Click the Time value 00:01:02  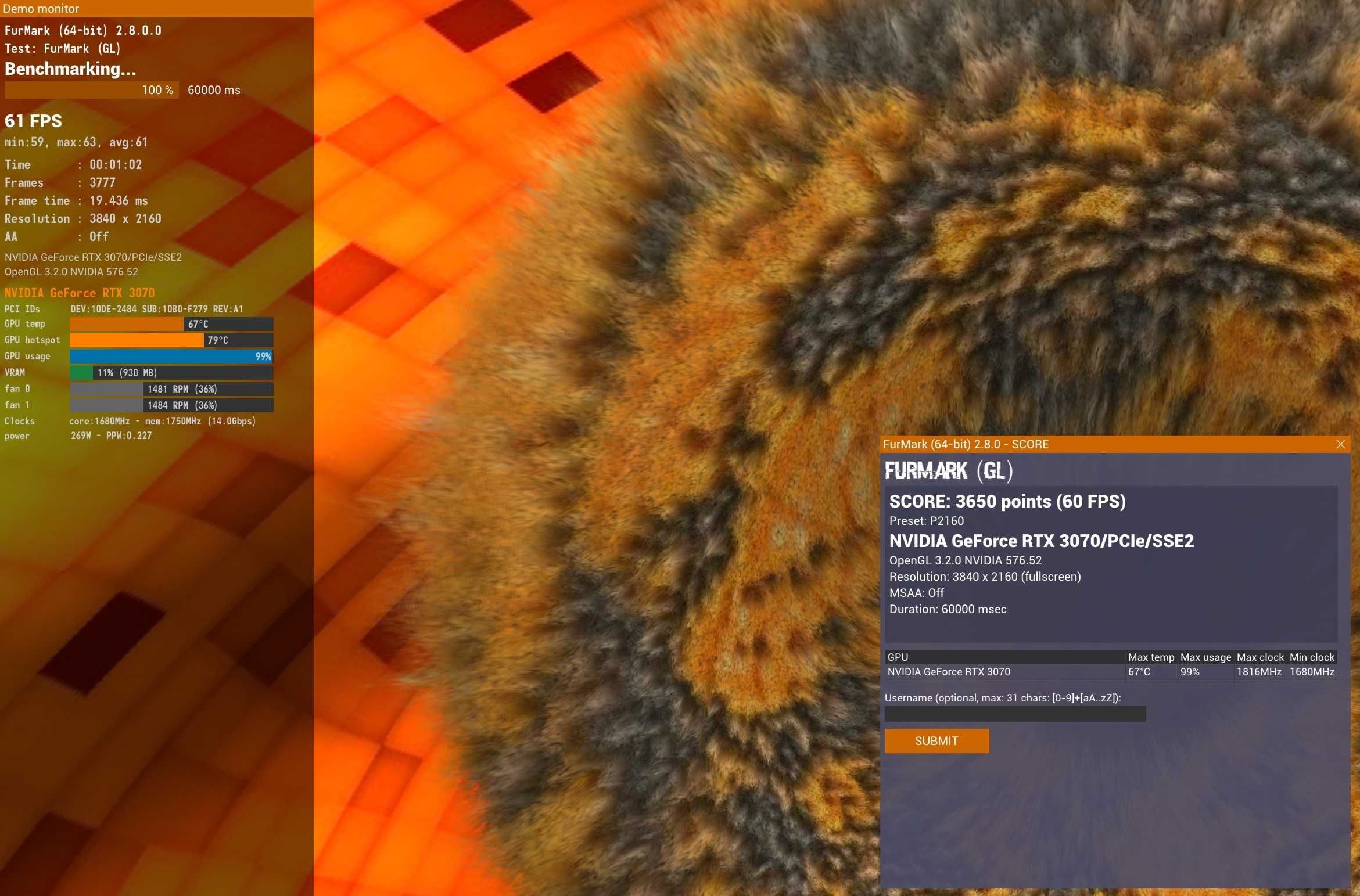click(x=116, y=165)
